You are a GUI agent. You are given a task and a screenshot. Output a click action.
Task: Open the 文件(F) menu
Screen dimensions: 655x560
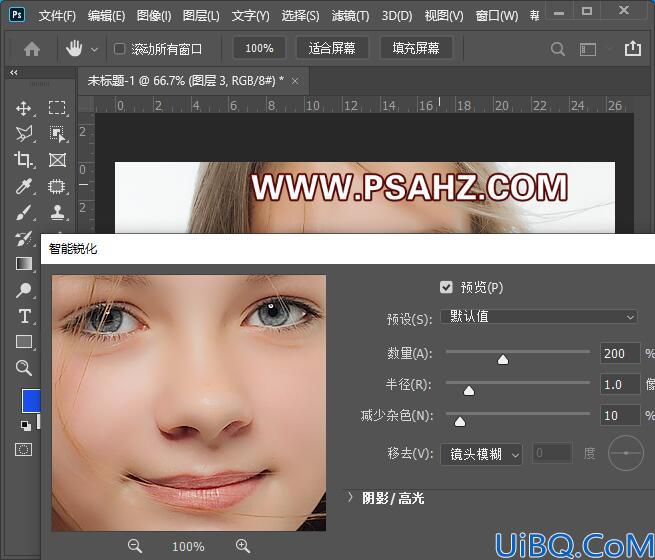click(57, 16)
